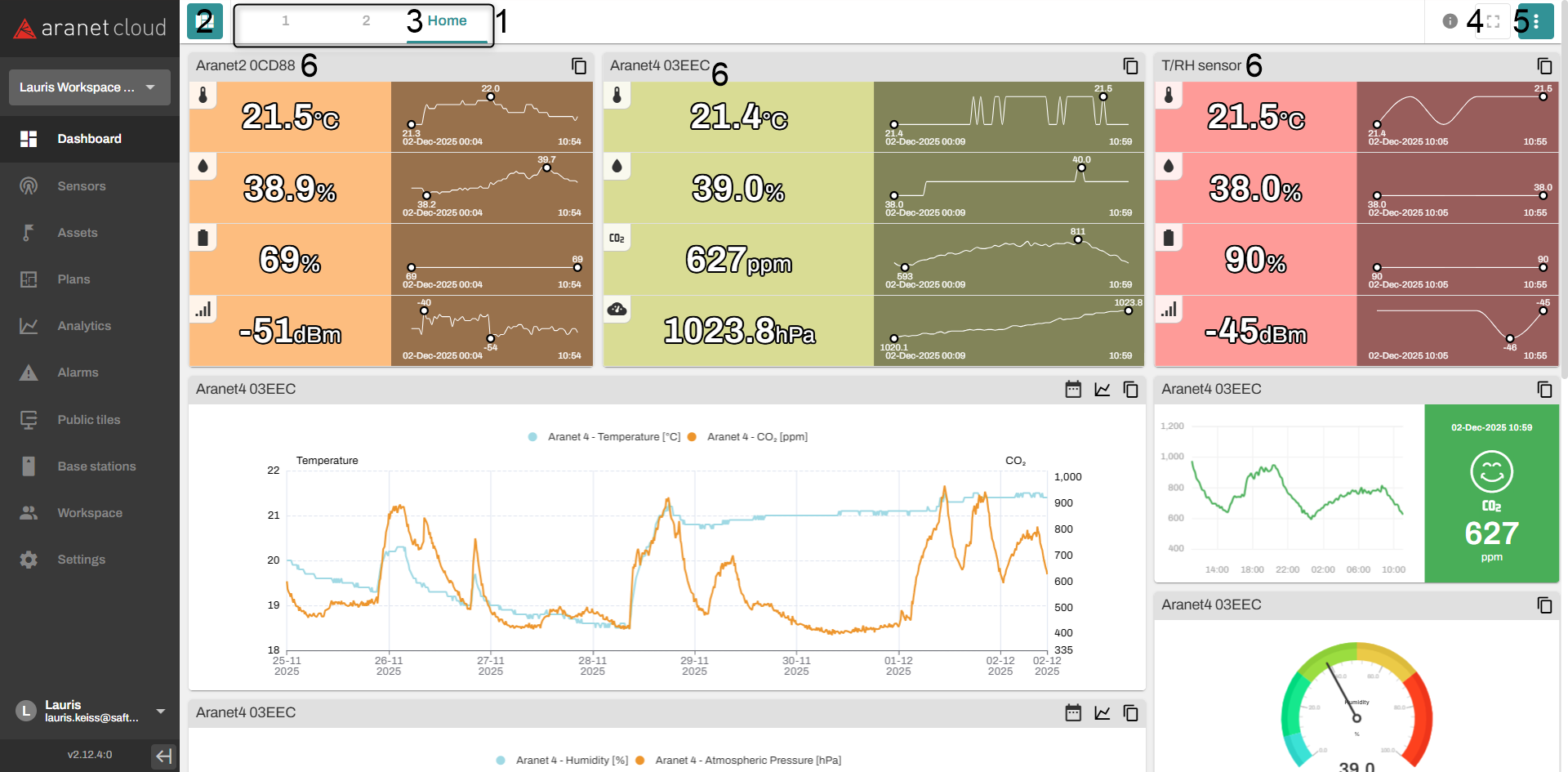The width and height of the screenshot is (1568, 772).
Task: Enter fullscreen dashboard mode
Action: tap(1493, 21)
